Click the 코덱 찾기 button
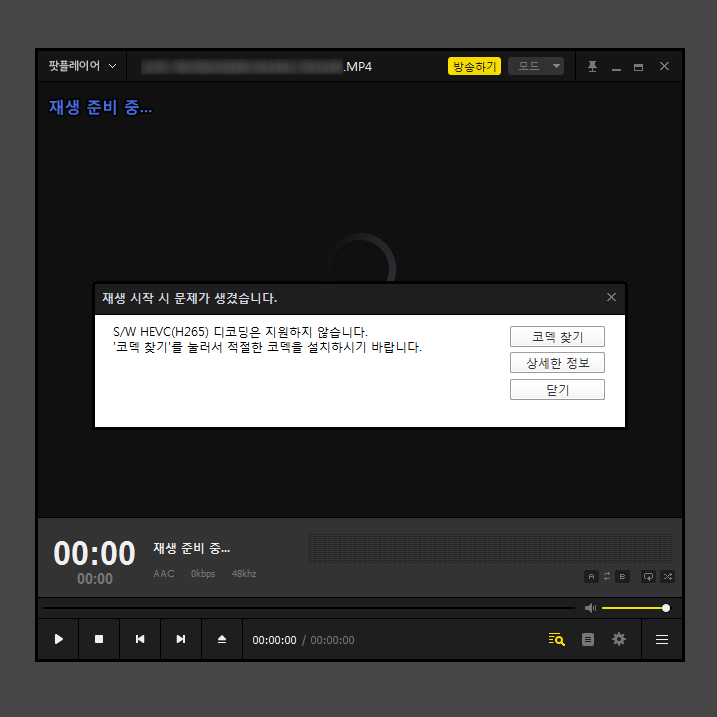Image resolution: width=717 pixels, height=717 pixels. tap(557, 337)
